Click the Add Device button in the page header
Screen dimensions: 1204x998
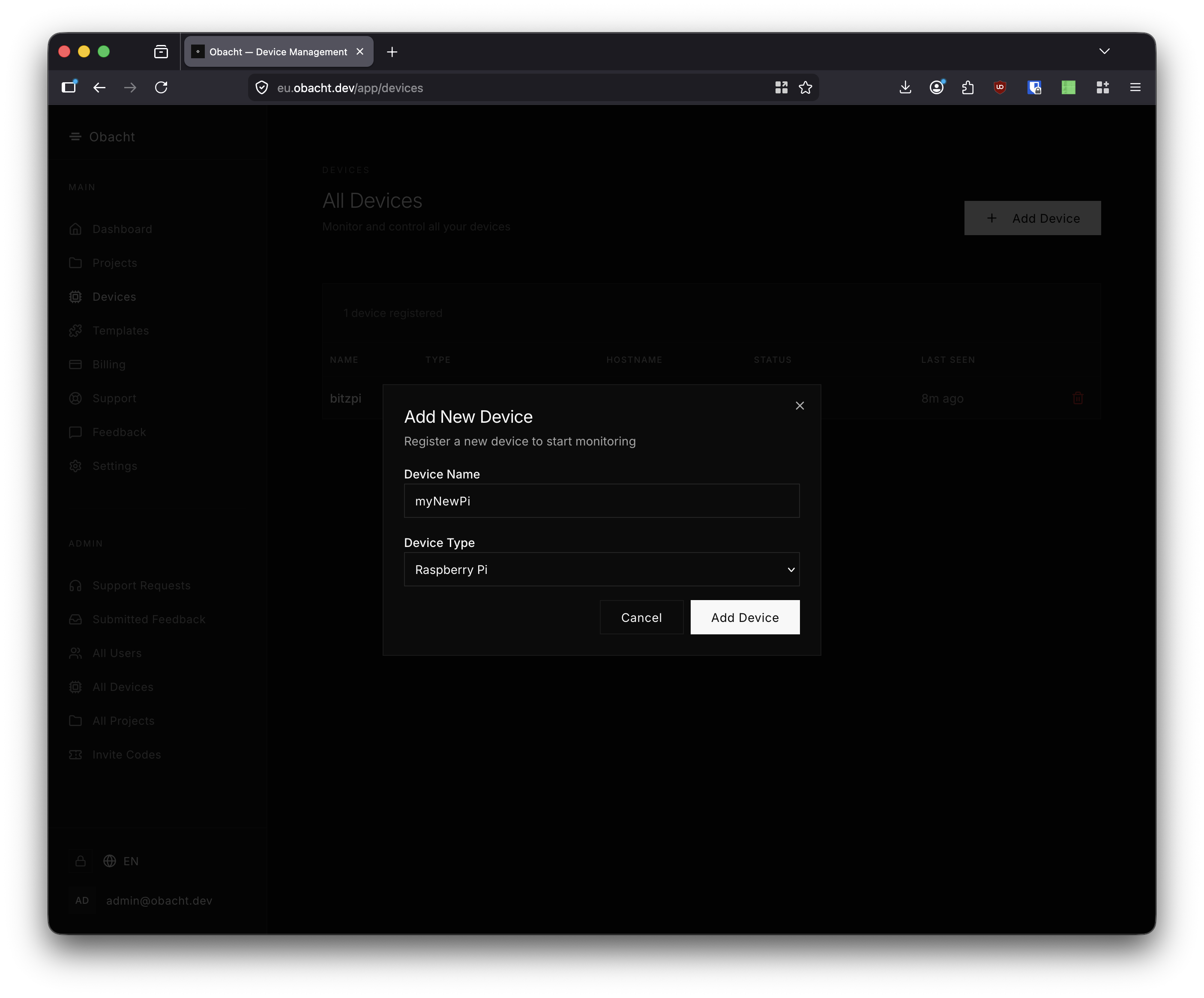[1032, 218]
